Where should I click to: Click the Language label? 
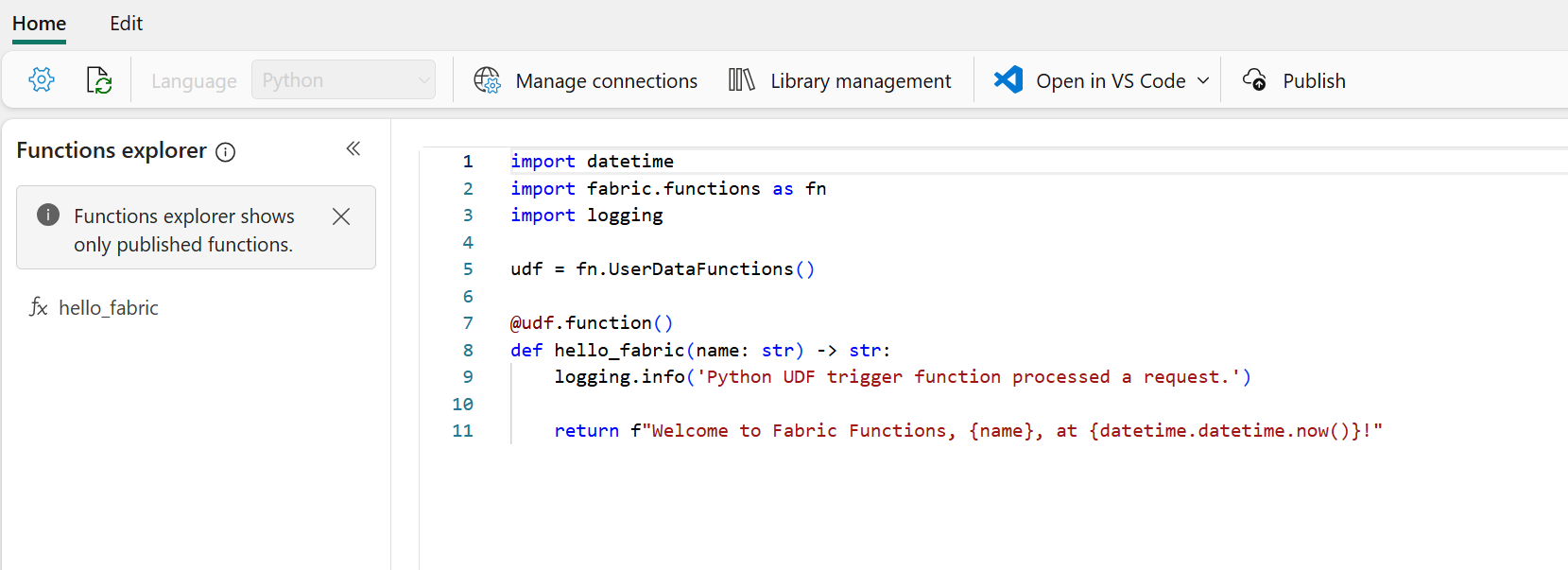tap(194, 81)
